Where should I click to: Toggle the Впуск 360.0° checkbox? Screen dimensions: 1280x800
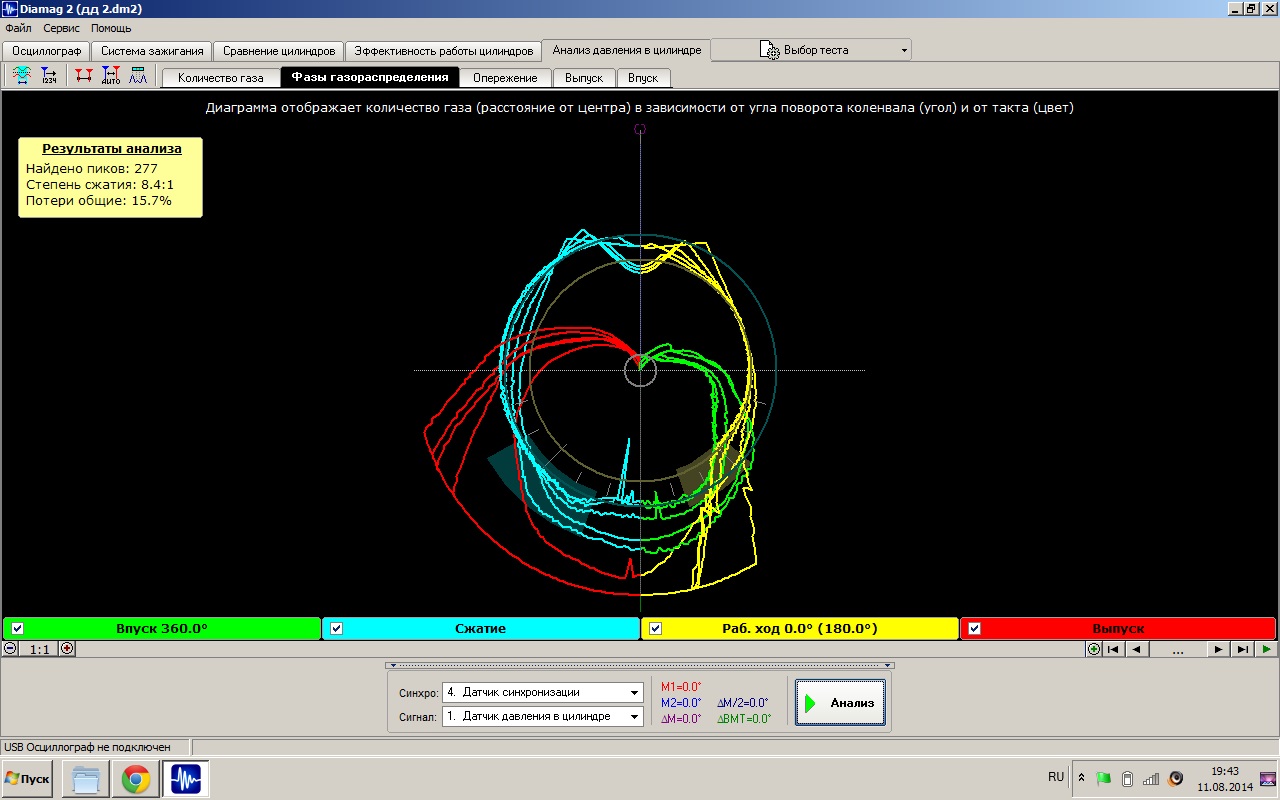tap(17, 629)
